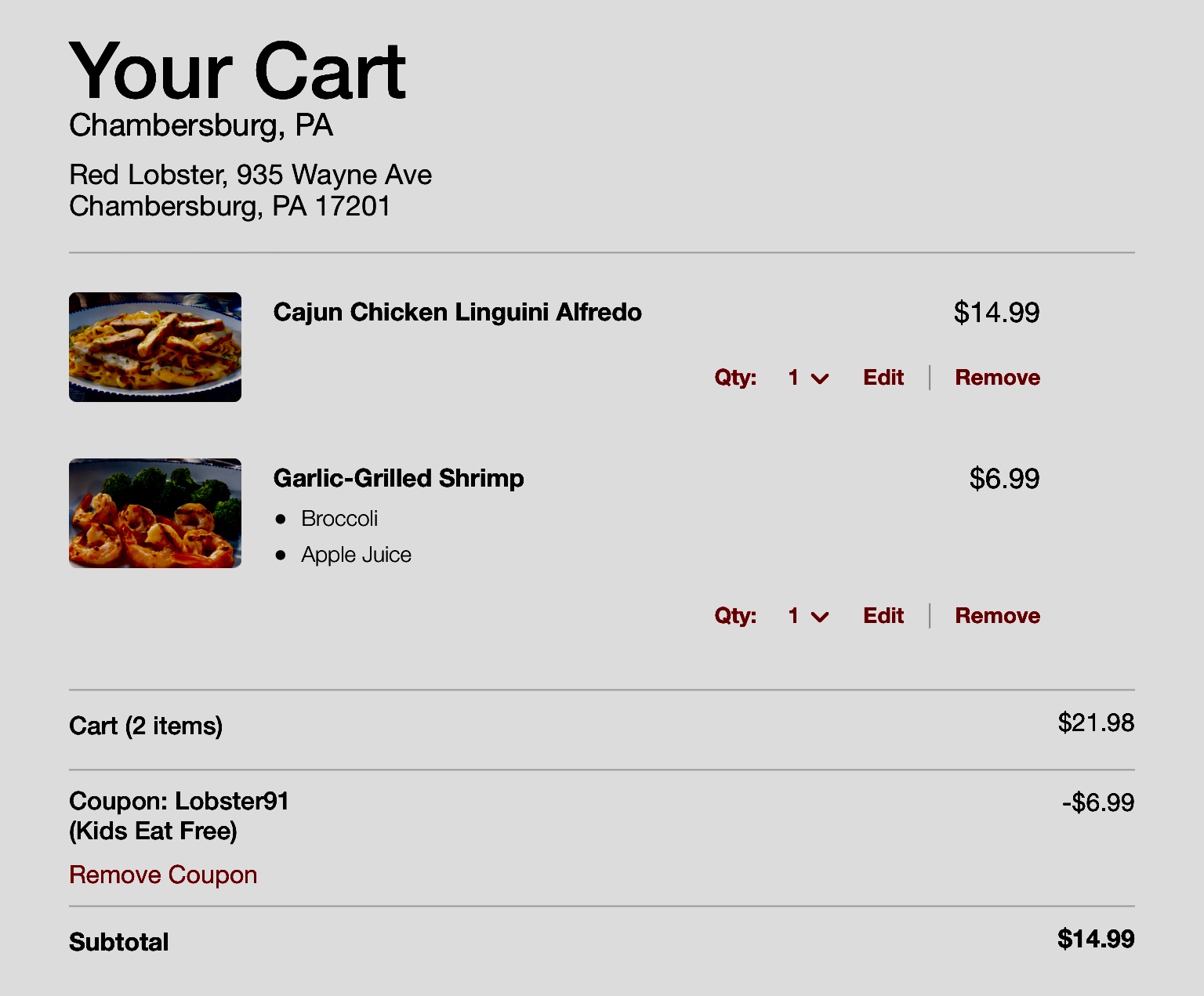The height and width of the screenshot is (996, 1204).
Task: Remove Garlic-Grilled Shrimp from cart
Action: tap(997, 616)
